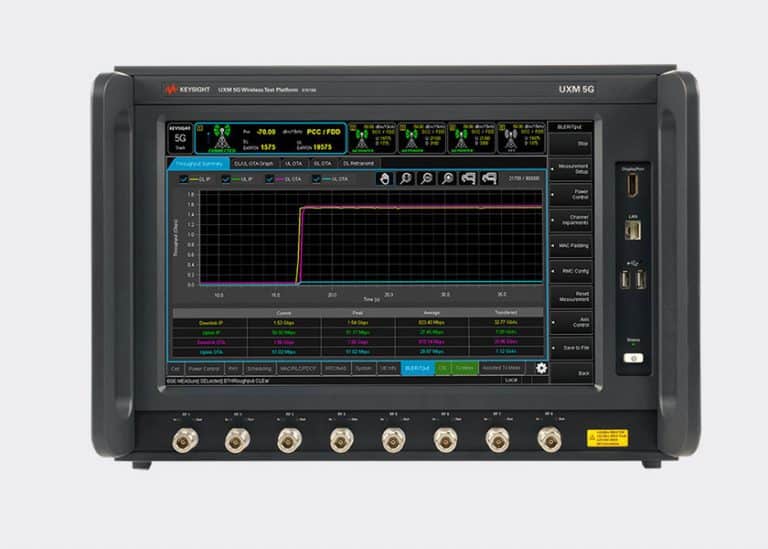The height and width of the screenshot is (549, 768).
Task: Open the DL Retransmit tab
Action: tap(359, 164)
